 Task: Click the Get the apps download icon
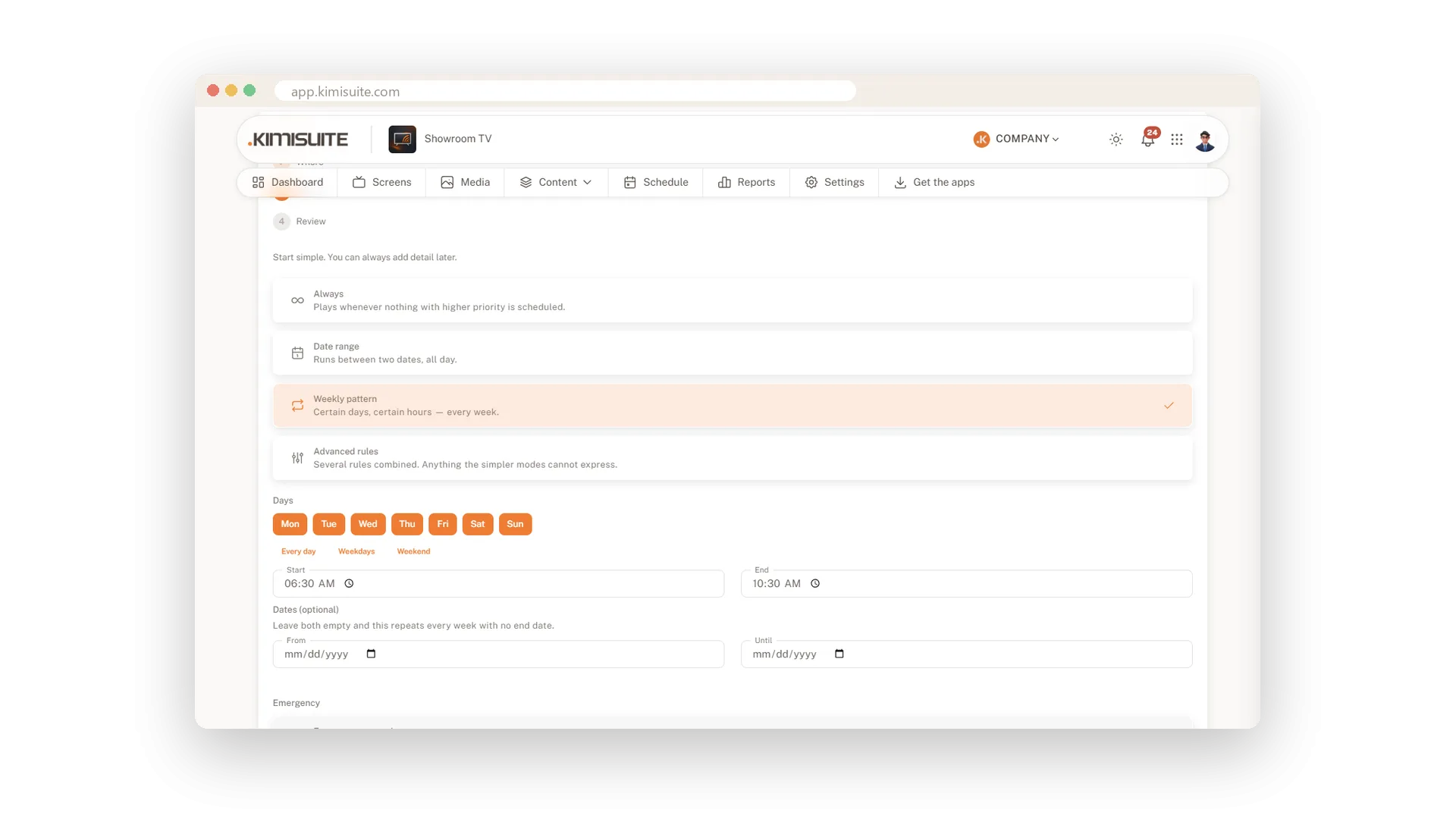[900, 183]
